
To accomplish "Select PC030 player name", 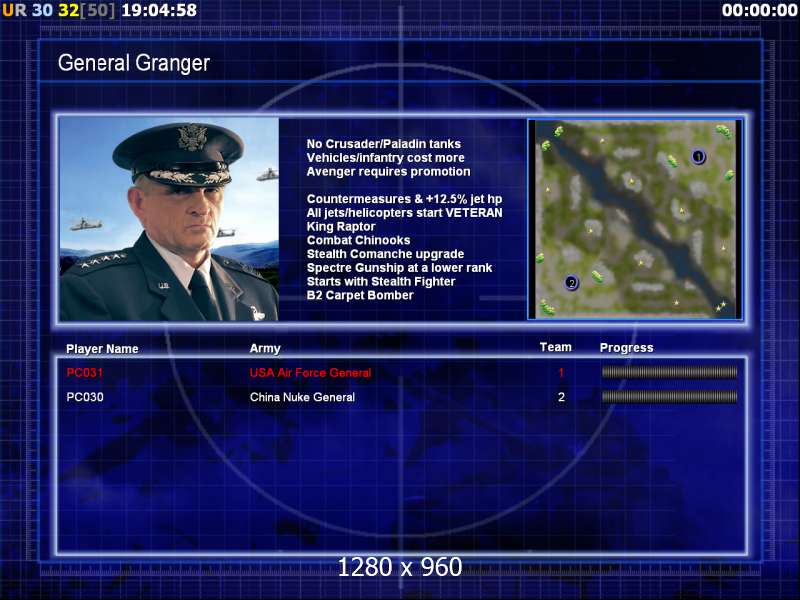I will (x=85, y=397).
